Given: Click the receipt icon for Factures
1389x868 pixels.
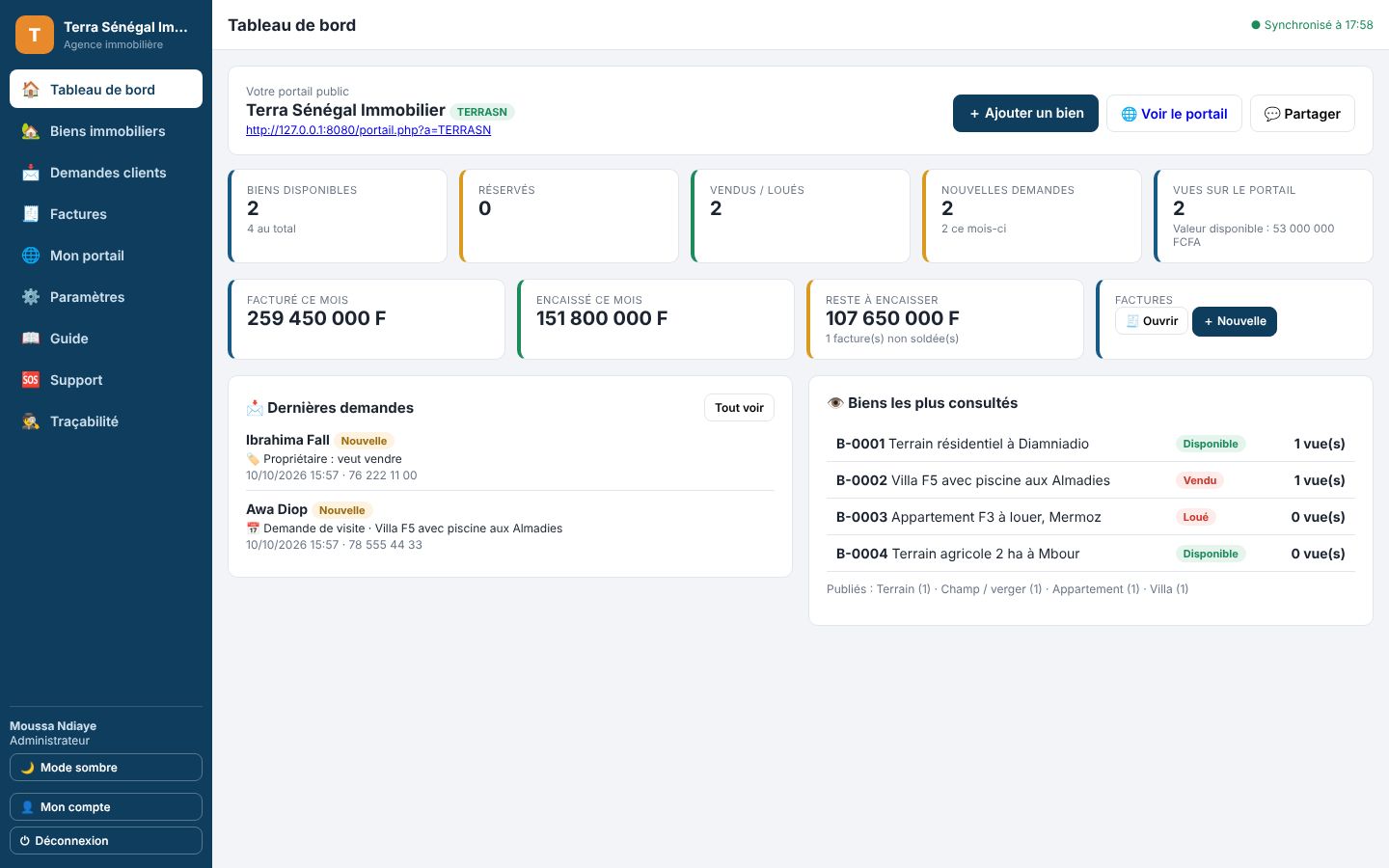Looking at the screenshot, I should [x=31, y=214].
